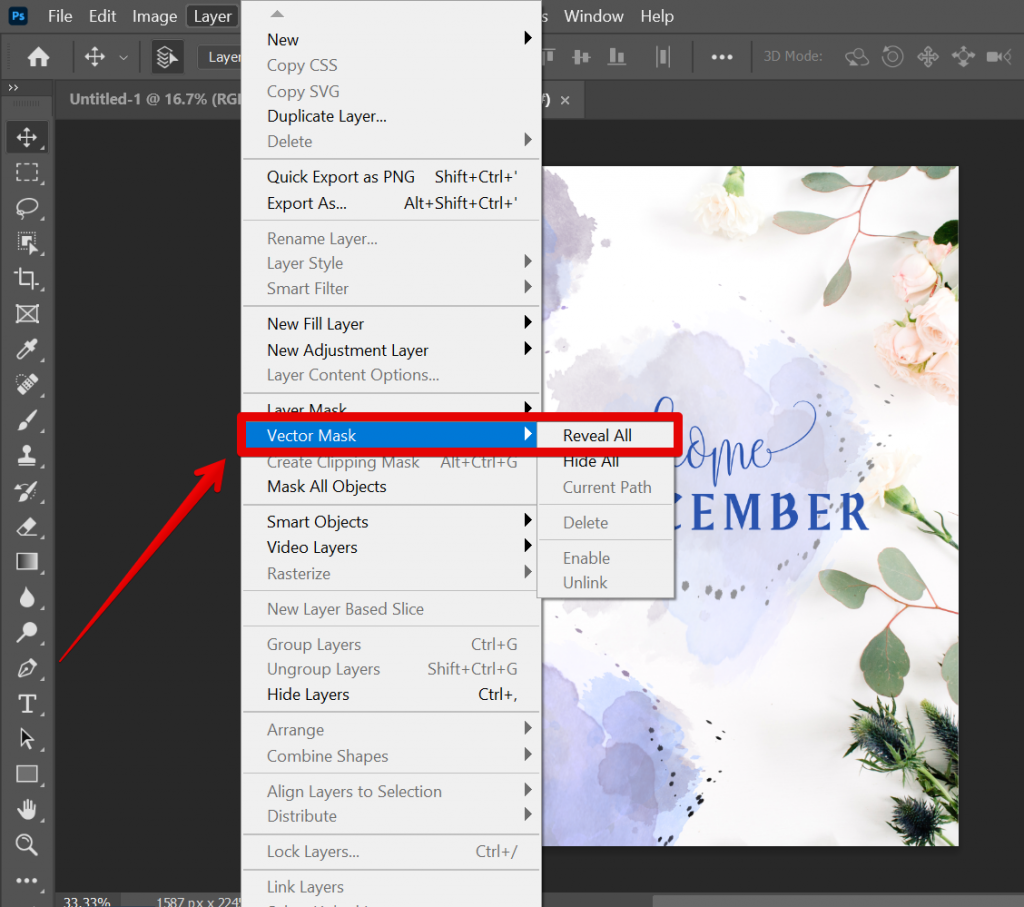This screenshot has height=907, width=1024.
Task: Click the three-dots more options button
Action: [x=722, y=57]
